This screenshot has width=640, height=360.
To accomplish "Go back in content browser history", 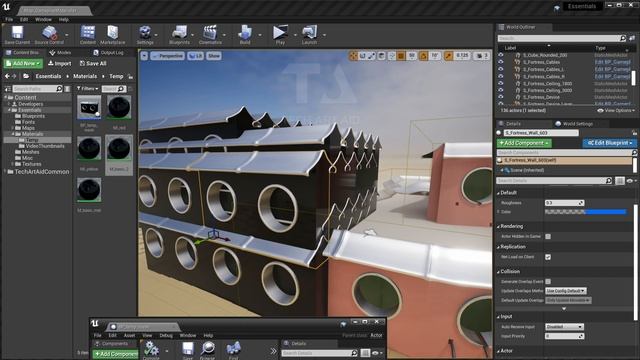I will [7, 76].
